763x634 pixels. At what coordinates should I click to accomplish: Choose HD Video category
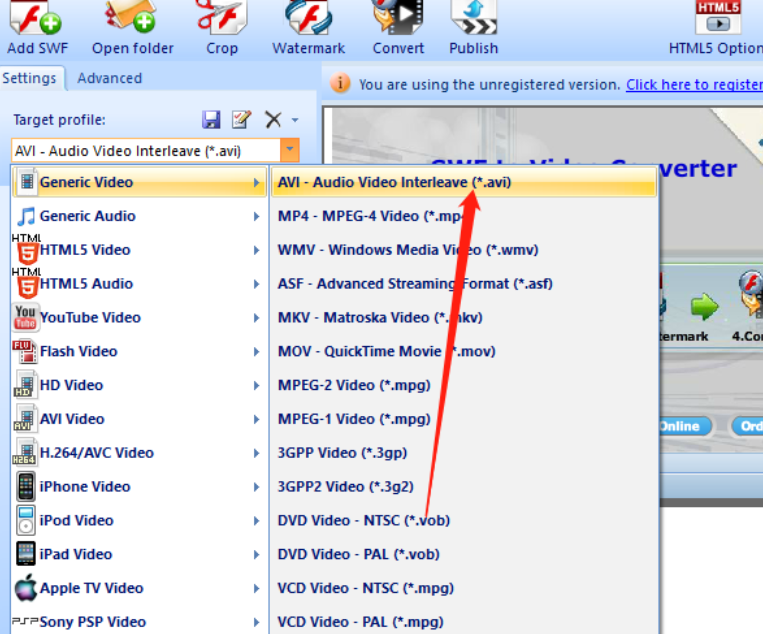(140, 385)
